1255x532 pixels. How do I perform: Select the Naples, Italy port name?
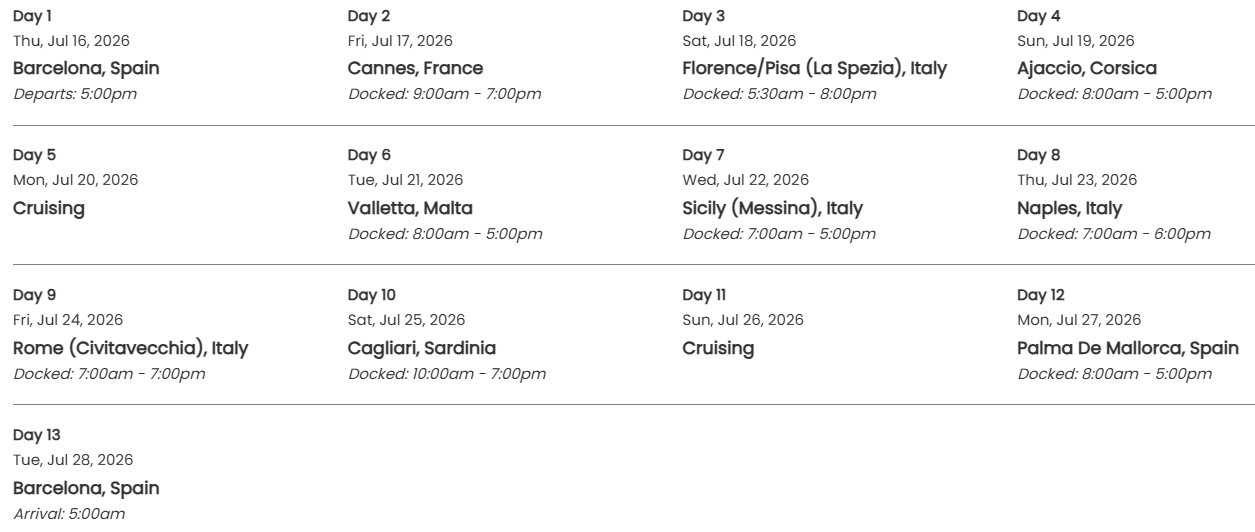click(x=1069, y=208)
